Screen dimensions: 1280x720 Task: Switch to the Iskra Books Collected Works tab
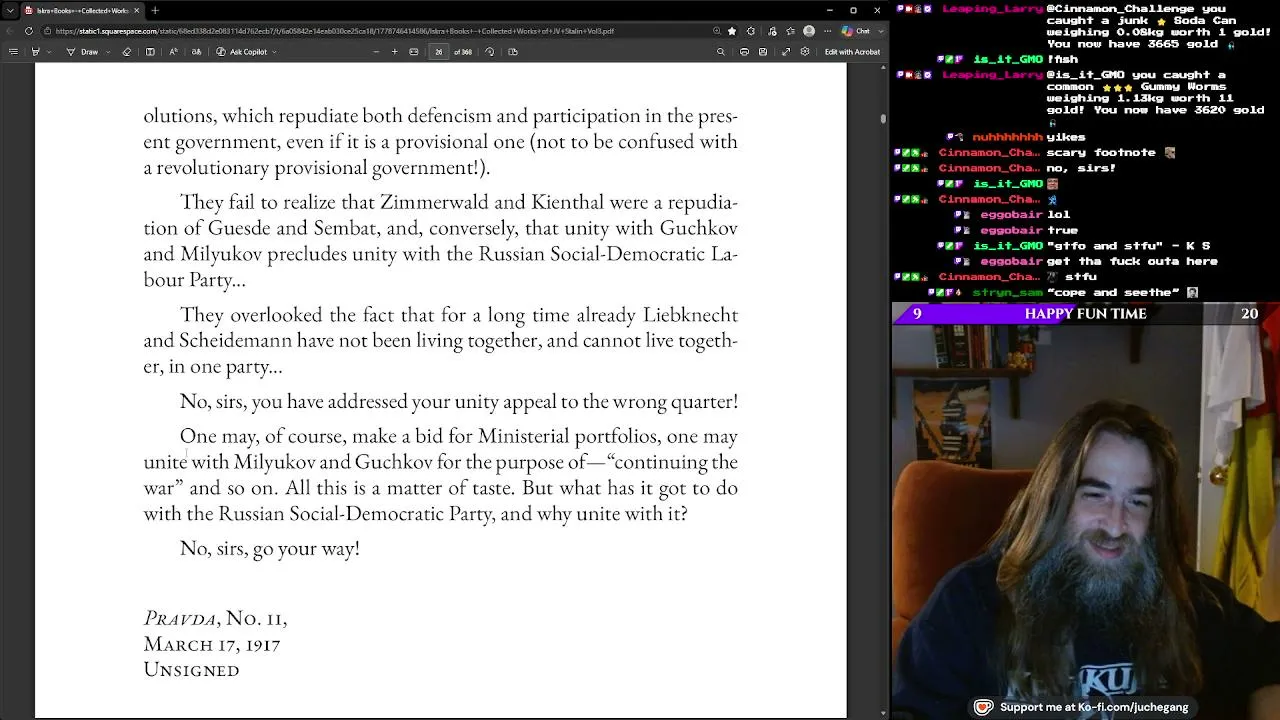[80, 10]
